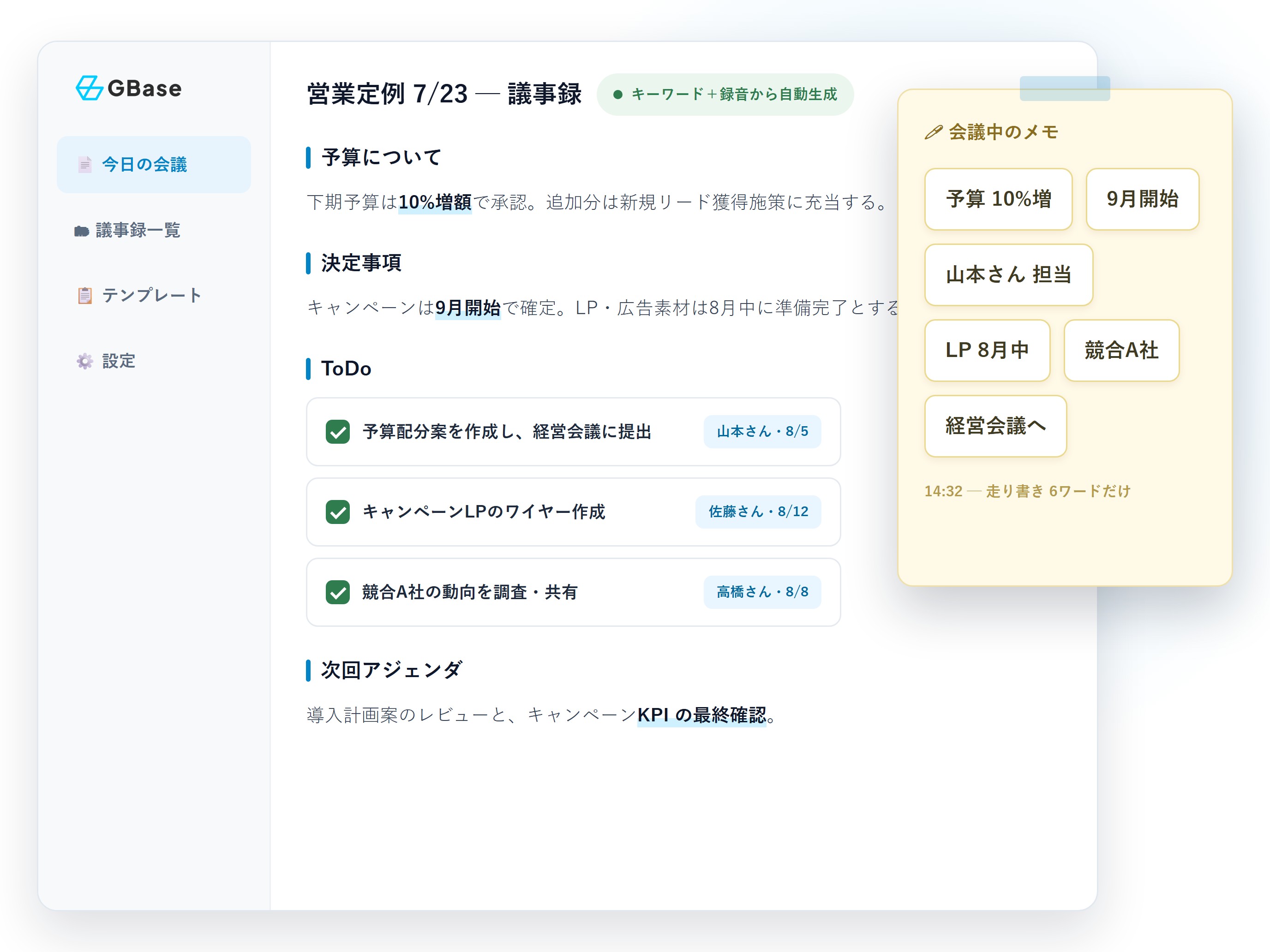
Task: Click the gear icon beside 設定
Action: click(85, 361)
